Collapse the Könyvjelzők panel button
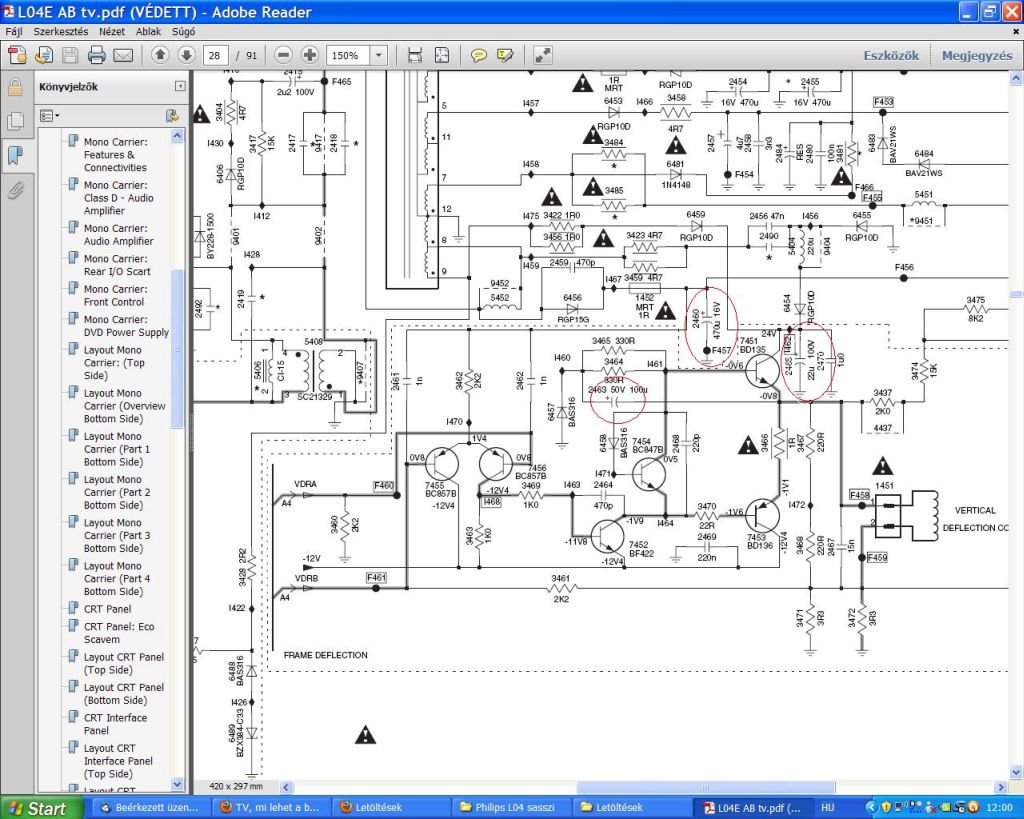Screen dimensions: 1024x819 180,86
